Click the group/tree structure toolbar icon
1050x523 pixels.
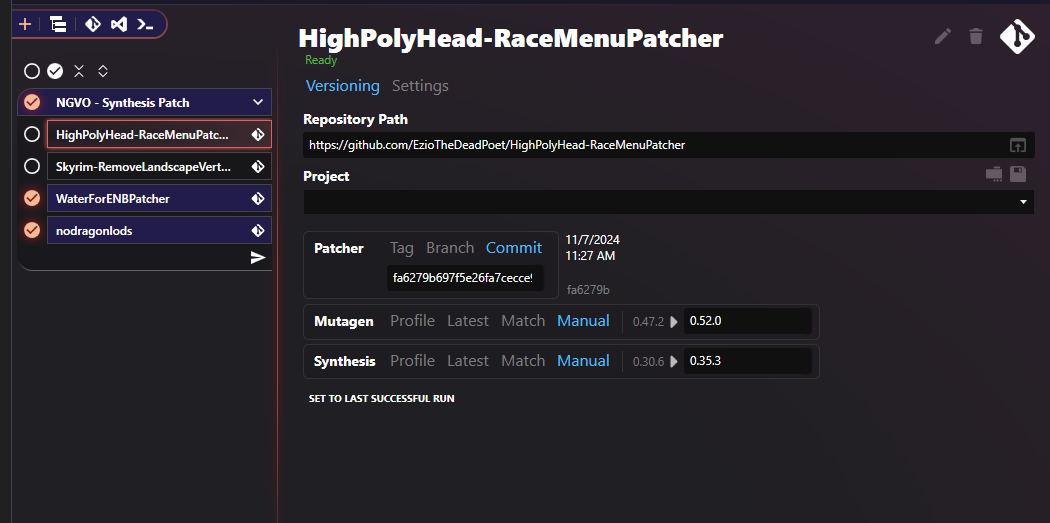(58, 25)
